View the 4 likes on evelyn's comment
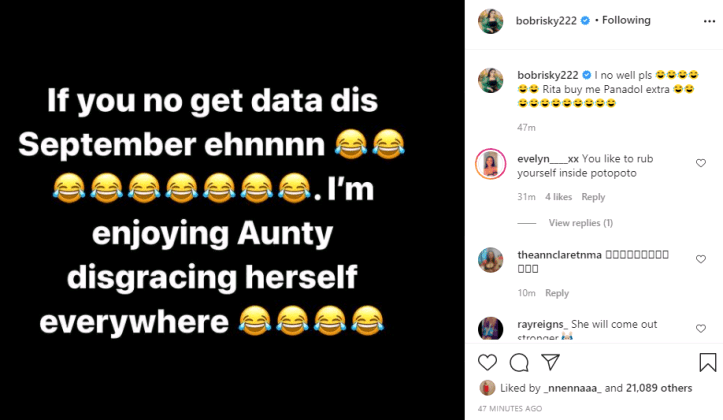723x420 pixels. 558,197
